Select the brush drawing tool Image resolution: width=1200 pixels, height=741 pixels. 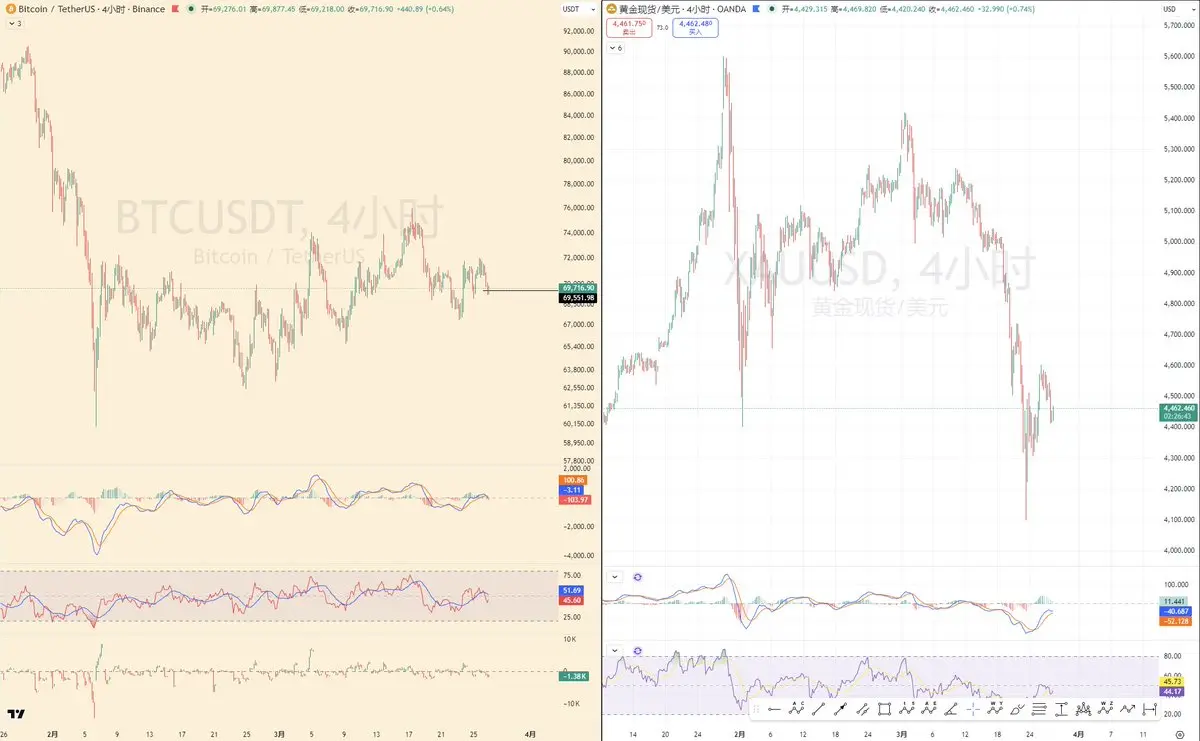pos(1017,709)
